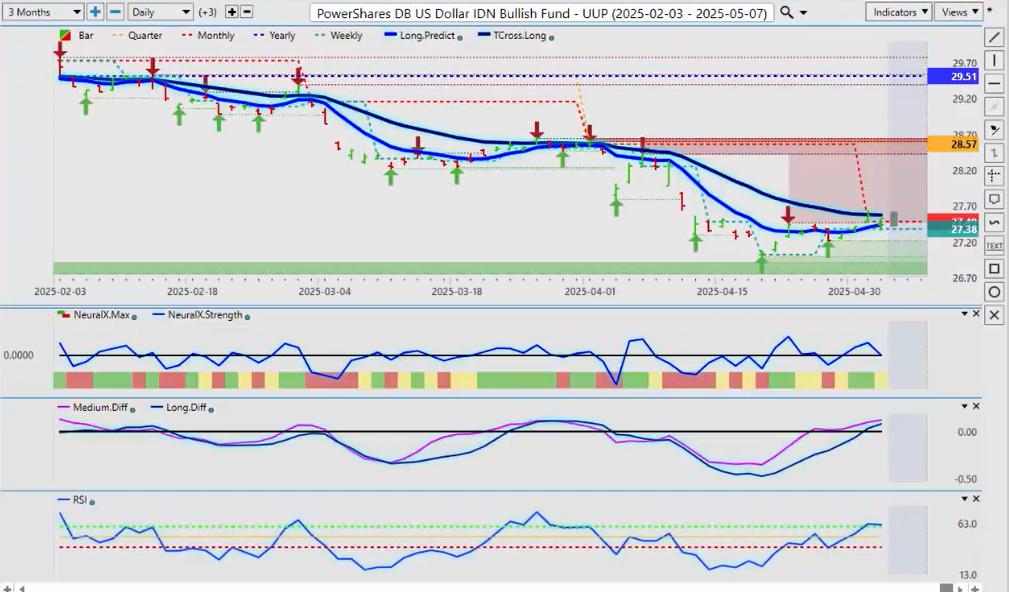Decrease the time span with blue minus
Screen dimensions: 1009x592
[x=115, y=12]
